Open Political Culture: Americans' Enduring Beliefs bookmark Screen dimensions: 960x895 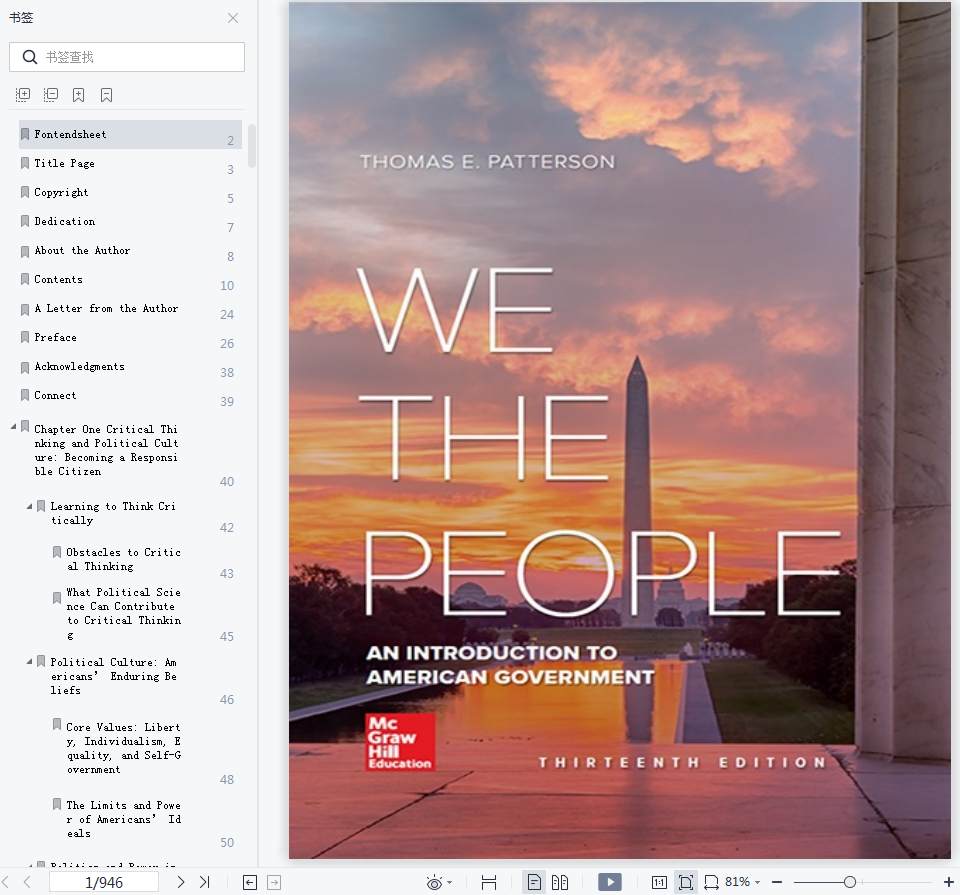point(113,676)
